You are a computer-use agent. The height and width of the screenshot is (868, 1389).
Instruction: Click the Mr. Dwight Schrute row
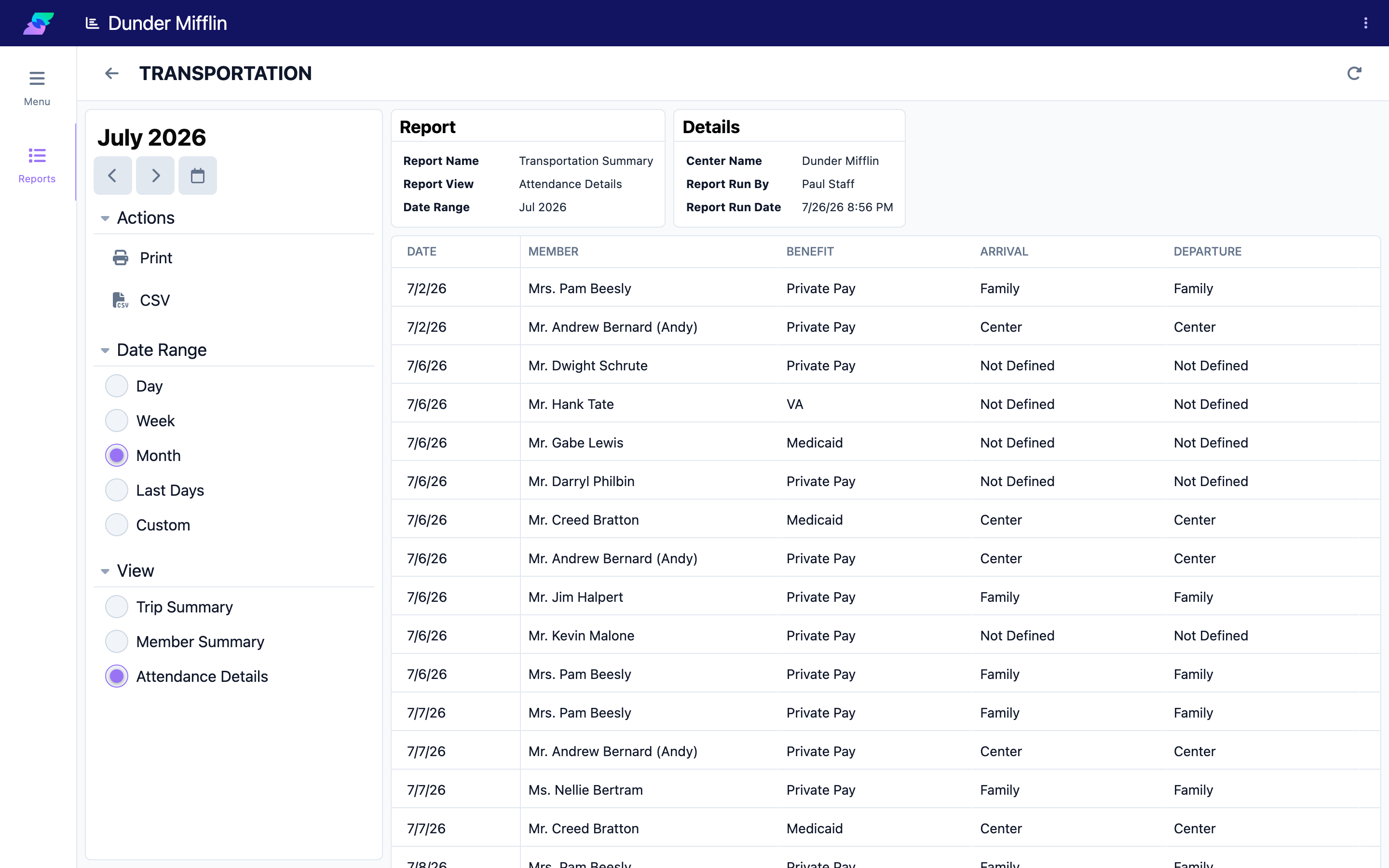pos(885,366)
